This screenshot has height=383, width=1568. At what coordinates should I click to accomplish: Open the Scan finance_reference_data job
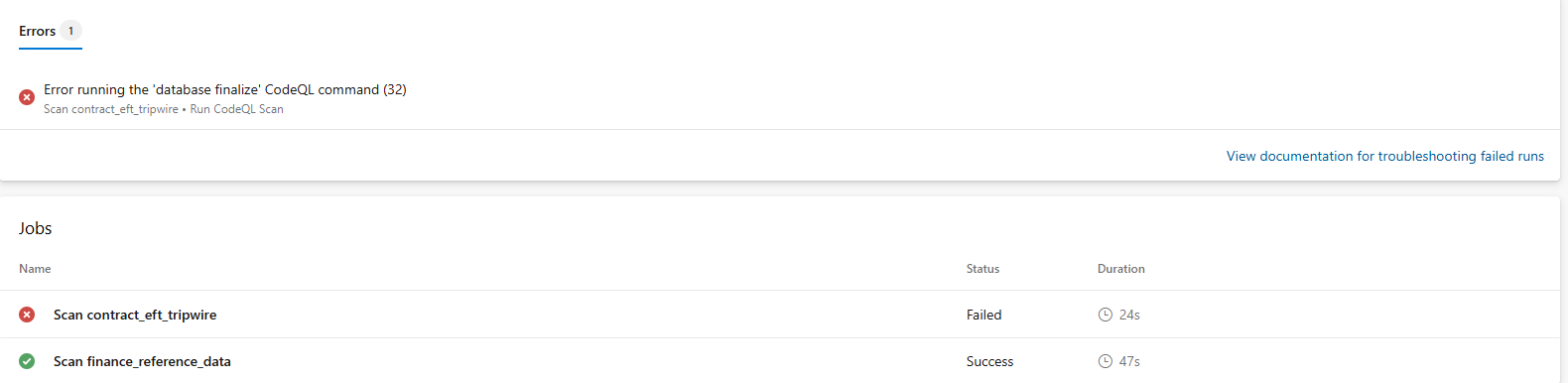pos(142,361)
